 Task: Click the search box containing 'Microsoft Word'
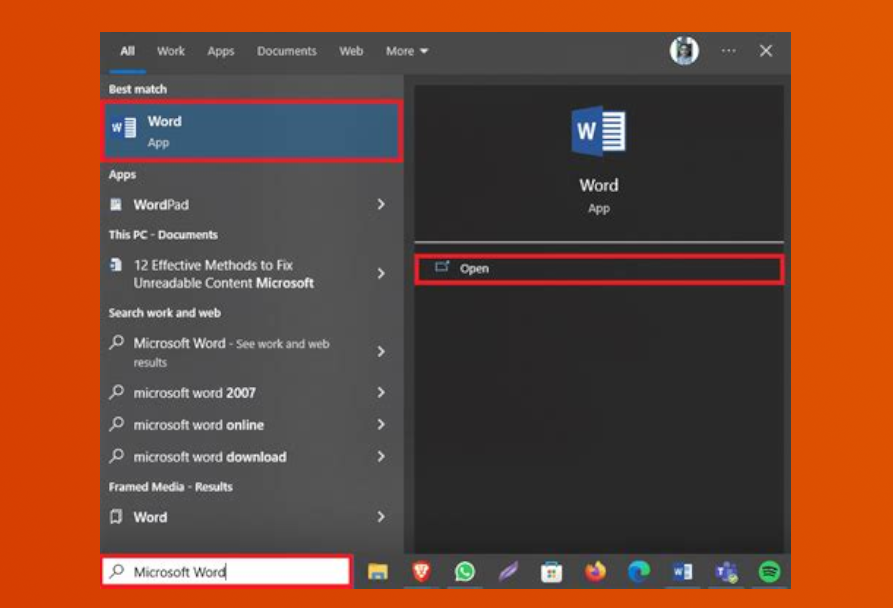pyautogui.click(x=228, y=572)
